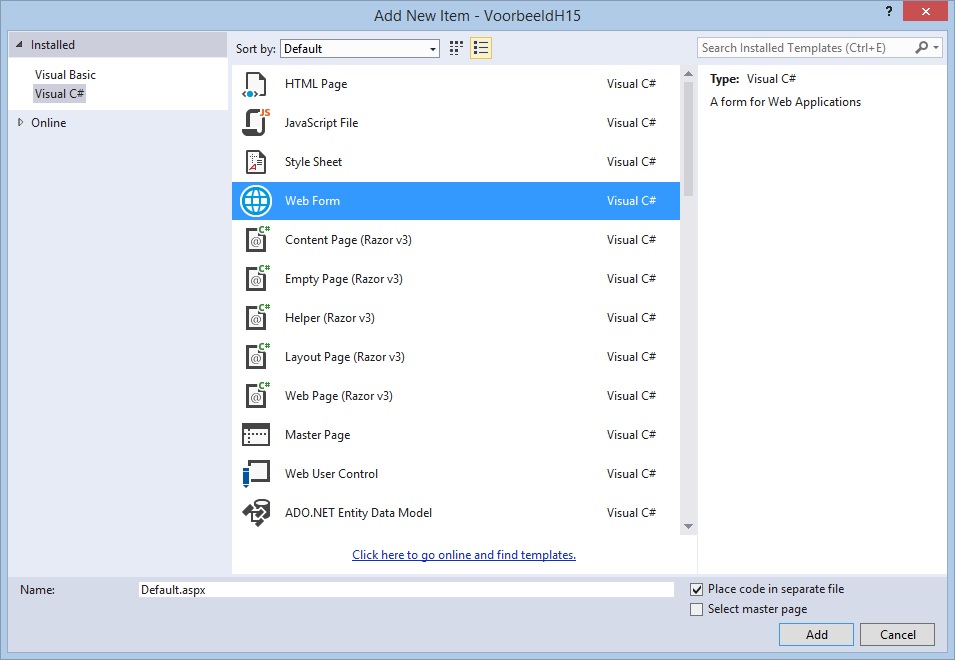The width and height of the screenshot is (955, 660).
Task: Switch to medium icons list view
Action: pyautogui.click(x=481, y=48)
